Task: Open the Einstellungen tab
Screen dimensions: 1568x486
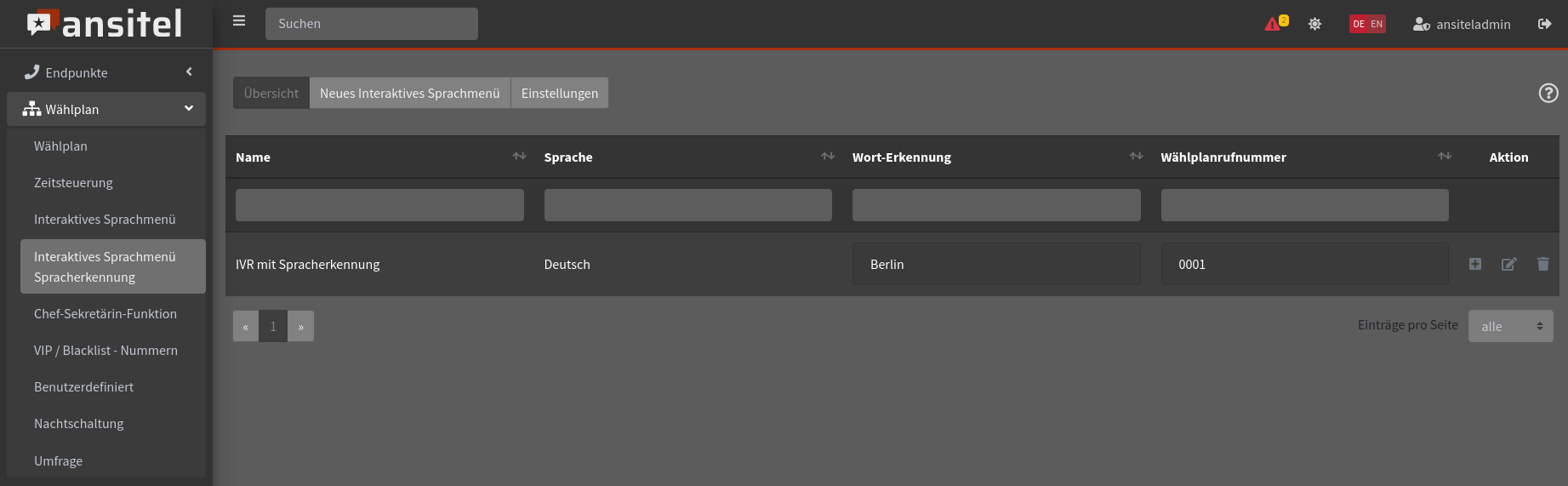Action: point(559,93)
